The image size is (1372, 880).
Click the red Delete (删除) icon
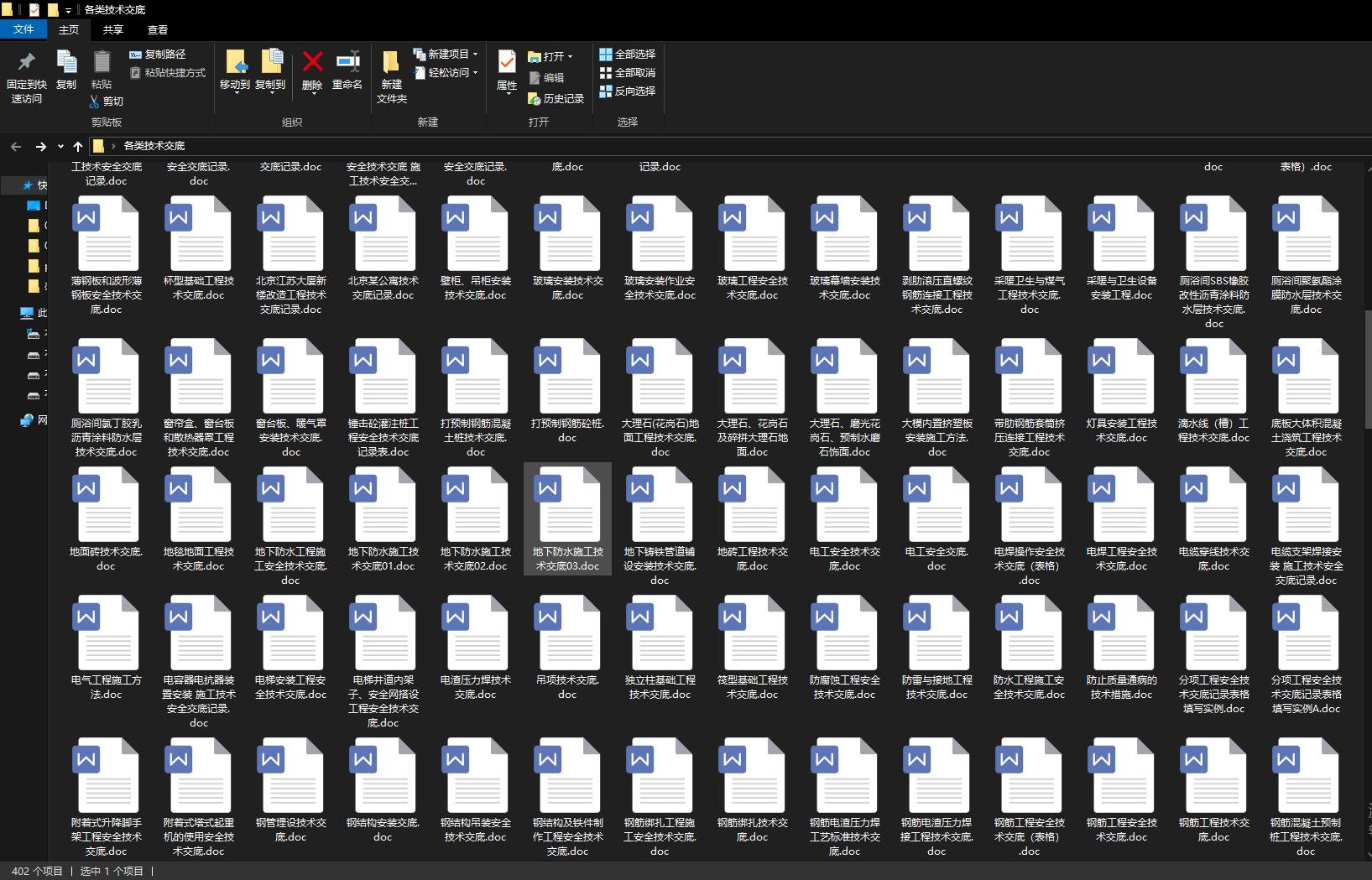click(x=312, y=61)
